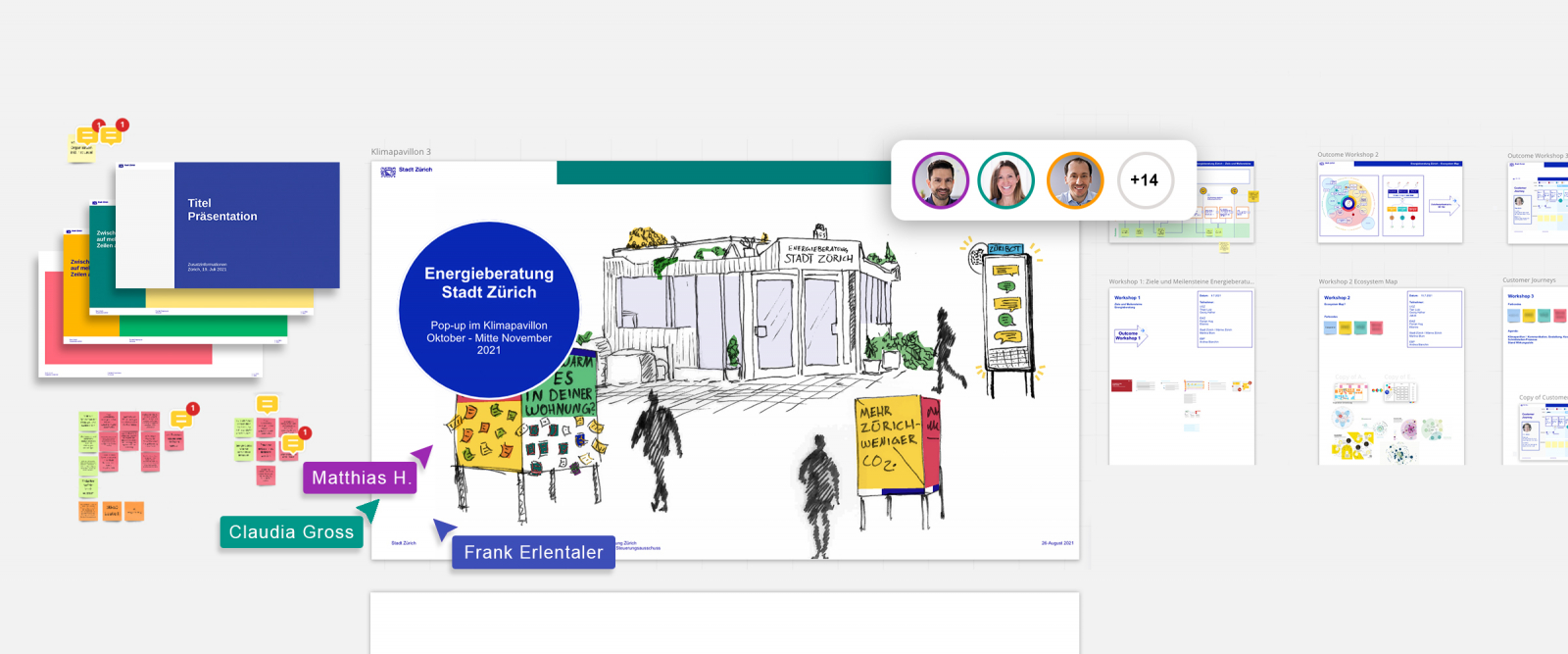Select the blue Energieberatung Stadt Zürich circle
The height and width of the screenshot is (654, 1568).
click(x=489, y=310)
